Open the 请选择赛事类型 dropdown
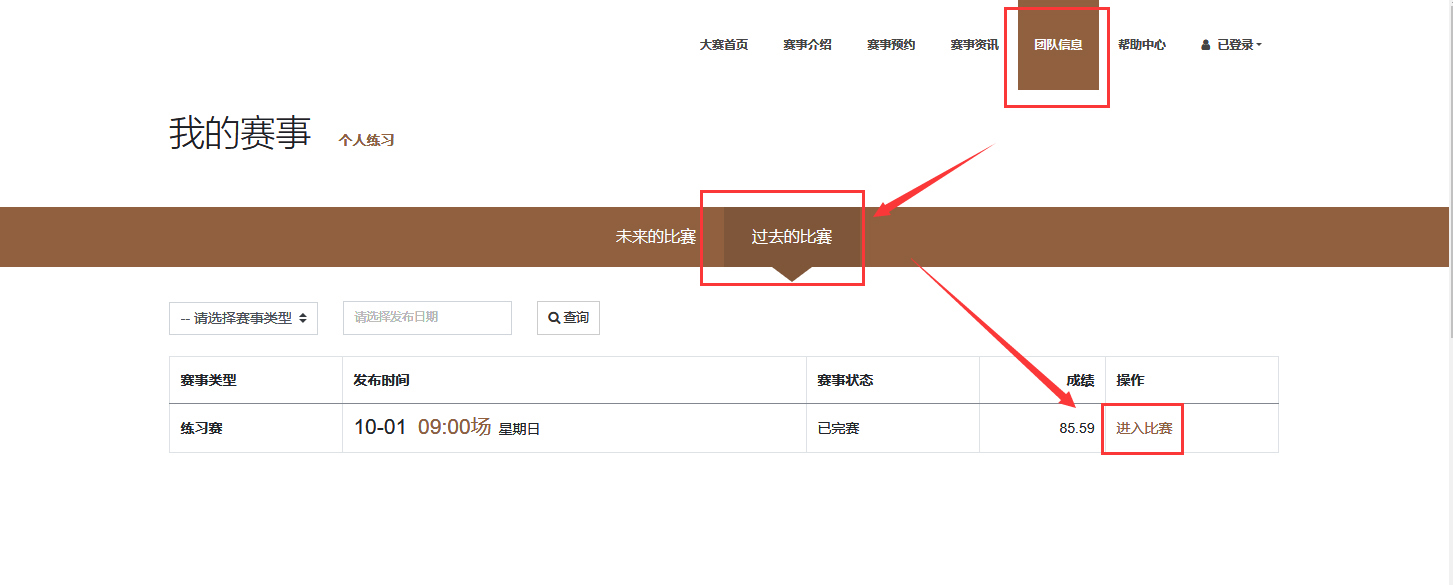This screenshot has height=585, width=1453. [243, 318]
